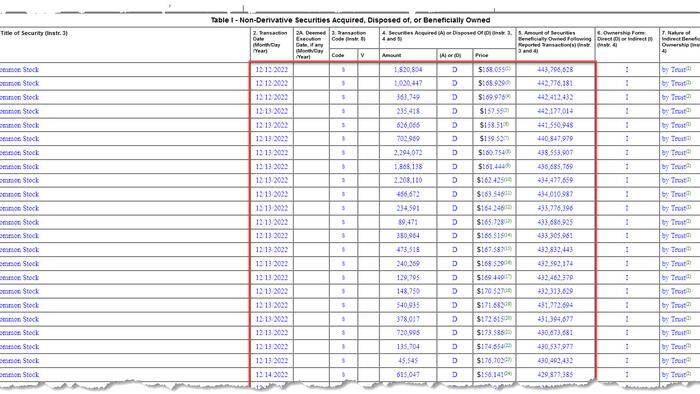700x394 pixels.
Task: Click the 12/14/2022 transaction date
Action: coord(271,375)
